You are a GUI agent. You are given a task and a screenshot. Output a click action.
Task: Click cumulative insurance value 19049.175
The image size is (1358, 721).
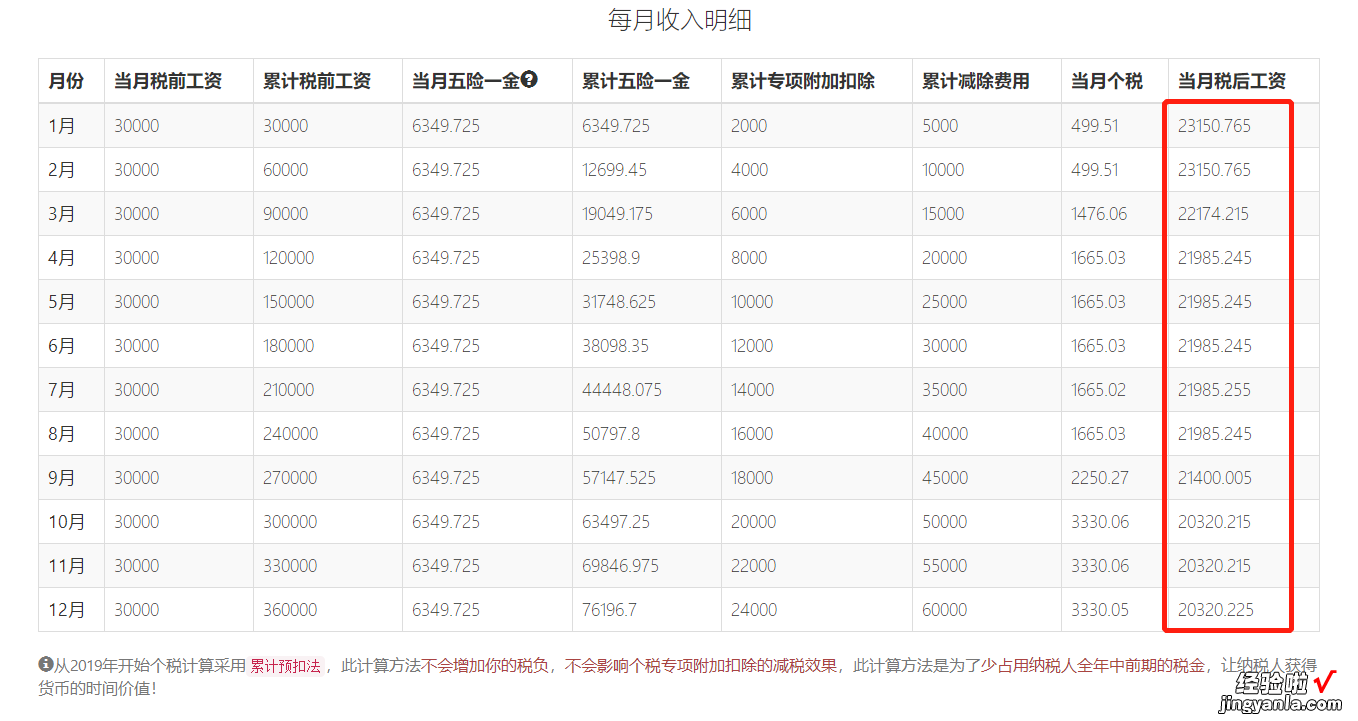tap(617, 214)
